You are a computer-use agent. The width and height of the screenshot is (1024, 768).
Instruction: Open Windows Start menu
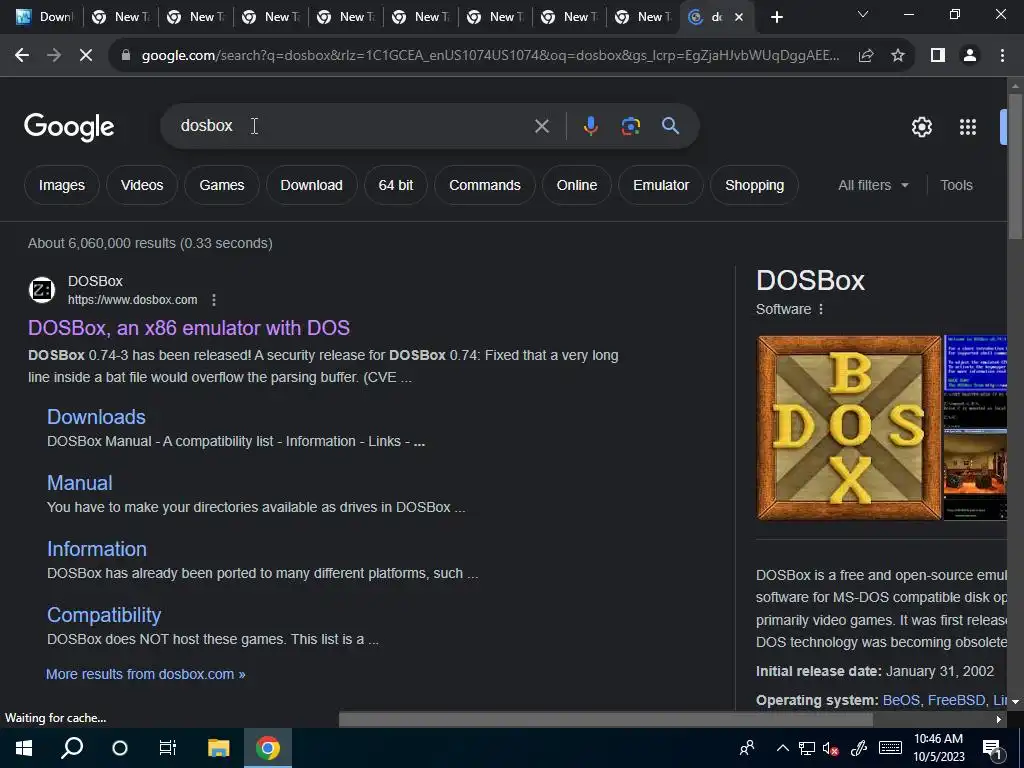tap(24, 748)
